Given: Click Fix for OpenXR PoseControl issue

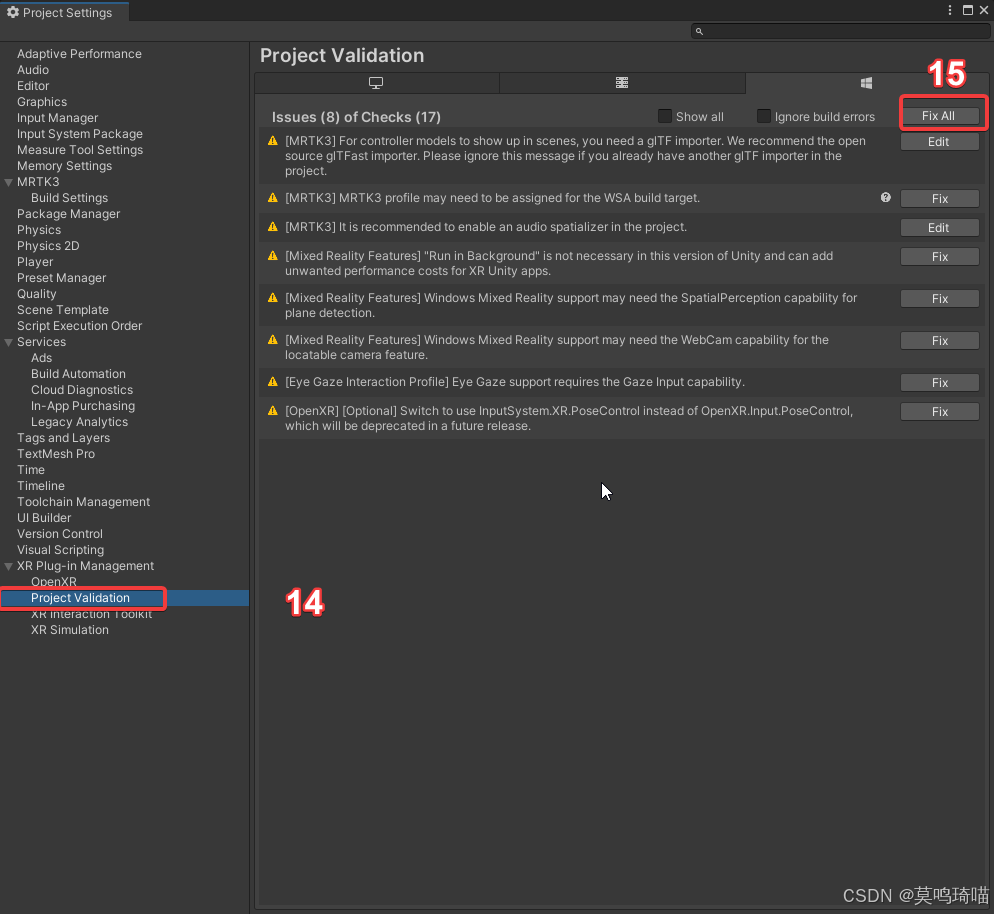Looking at the screenshot, I should tap(939, 412).
